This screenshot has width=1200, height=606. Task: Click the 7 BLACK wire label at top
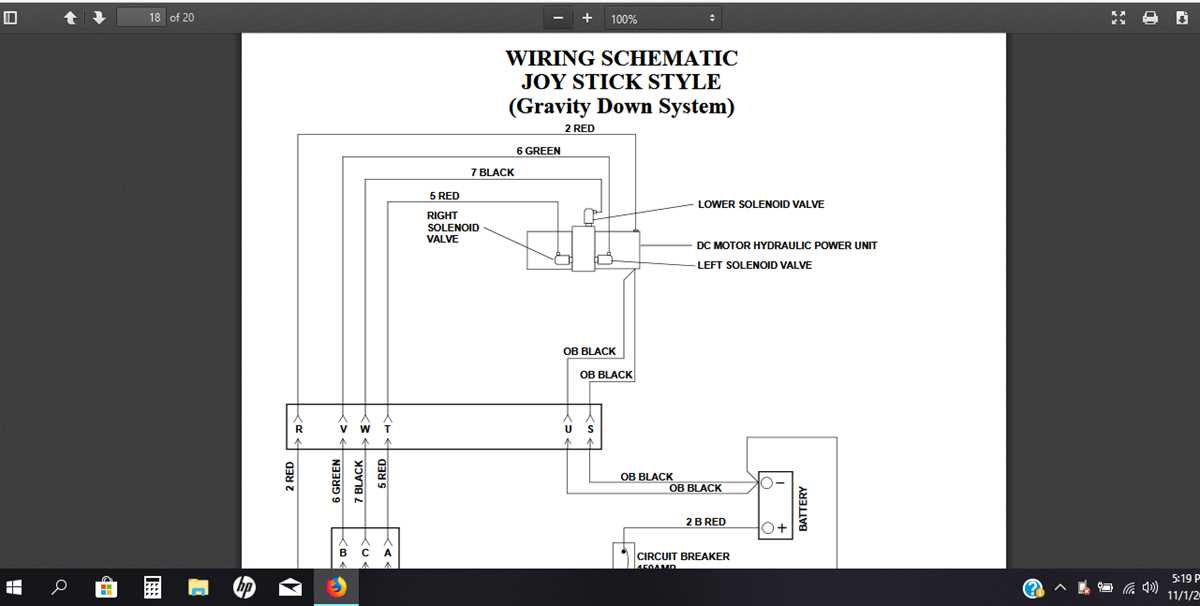point(492,172)
